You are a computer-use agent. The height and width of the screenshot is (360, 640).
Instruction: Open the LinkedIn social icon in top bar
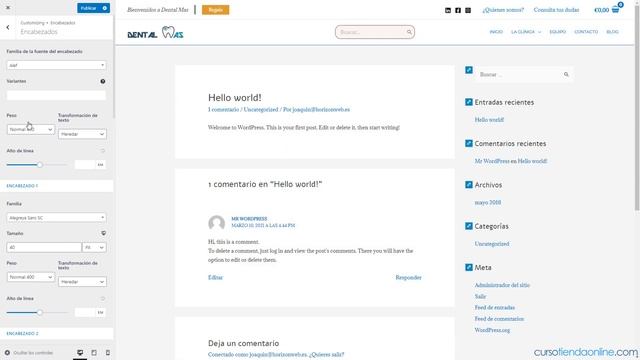pyautogui.click(x=448, y=10)
